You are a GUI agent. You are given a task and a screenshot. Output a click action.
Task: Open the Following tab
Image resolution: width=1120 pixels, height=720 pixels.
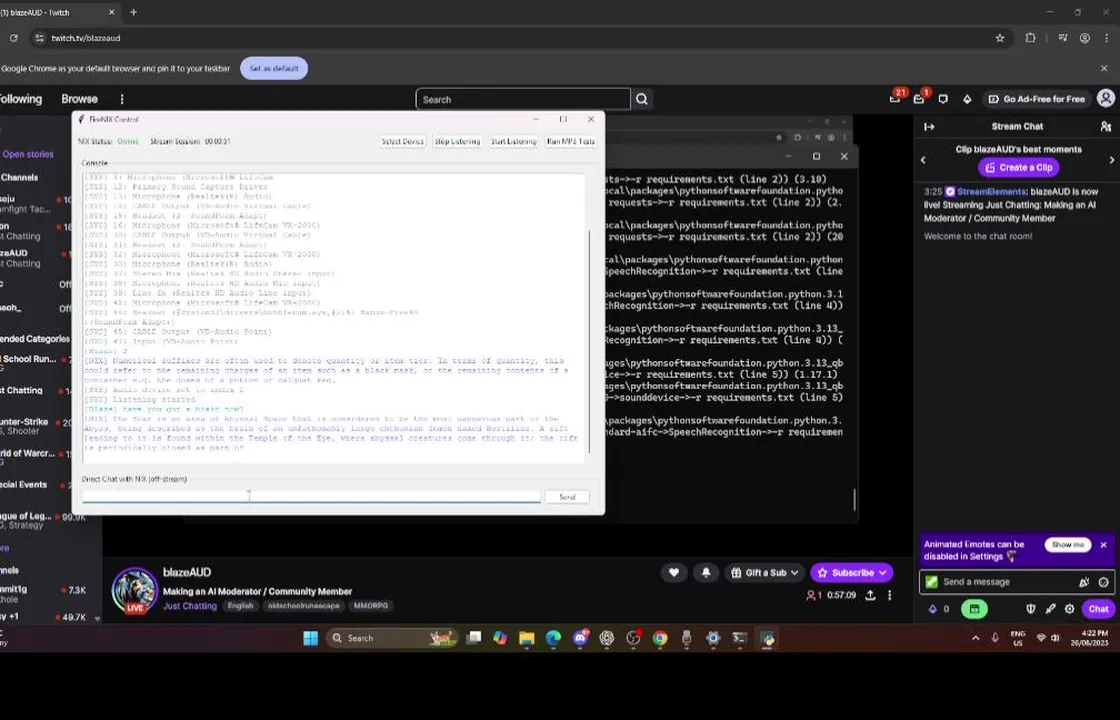tap(19, 99)
